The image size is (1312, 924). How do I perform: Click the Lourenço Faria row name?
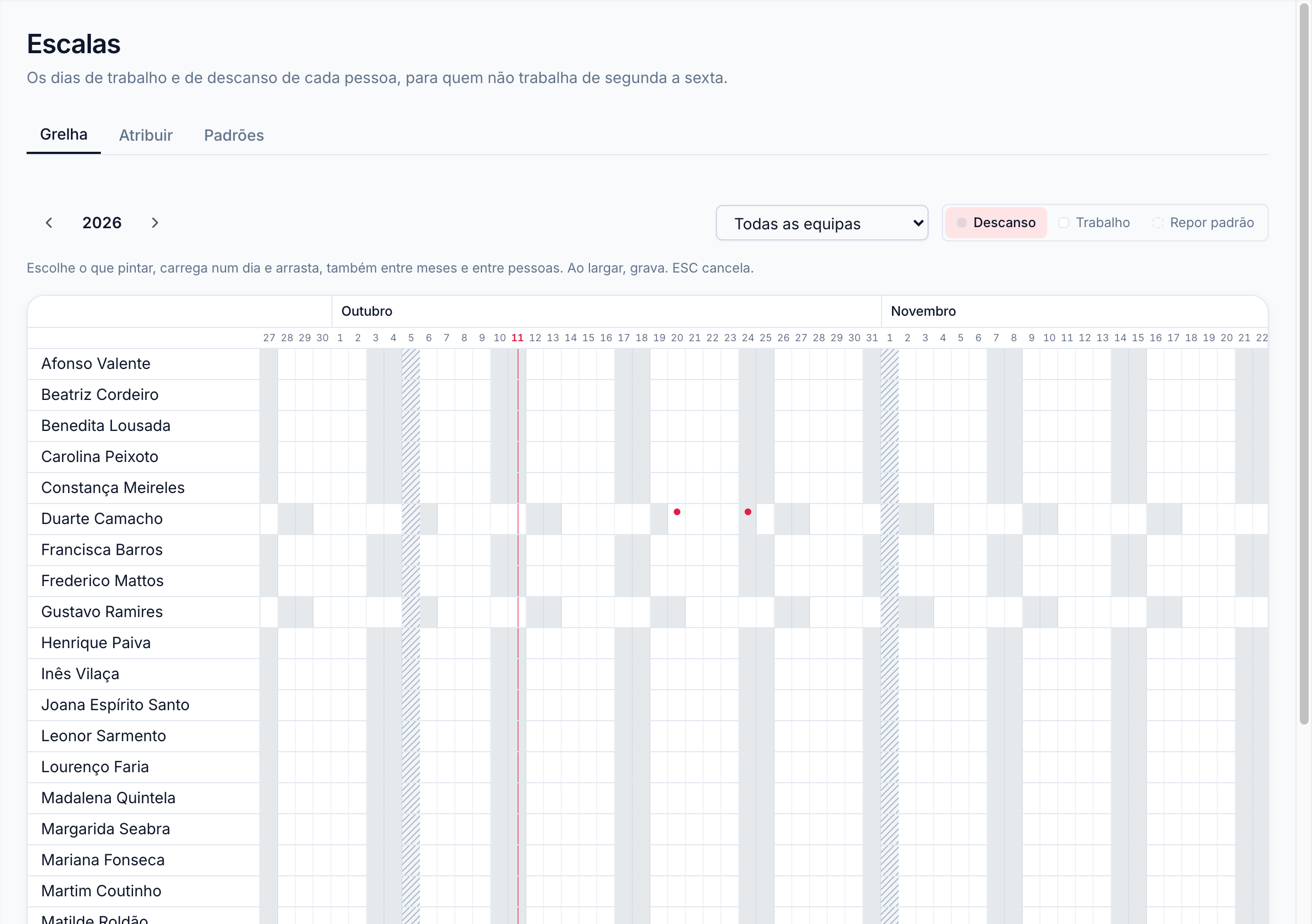[x=95, y=767]
